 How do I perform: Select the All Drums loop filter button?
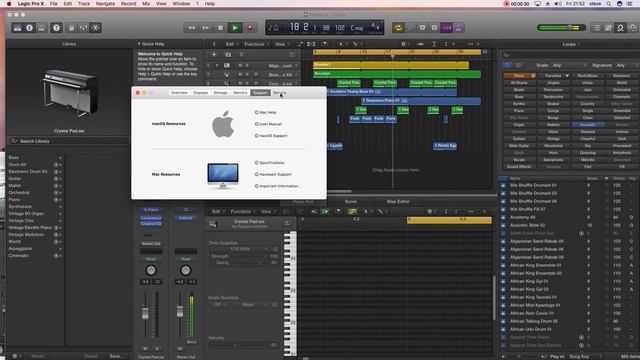pos(519,83)
